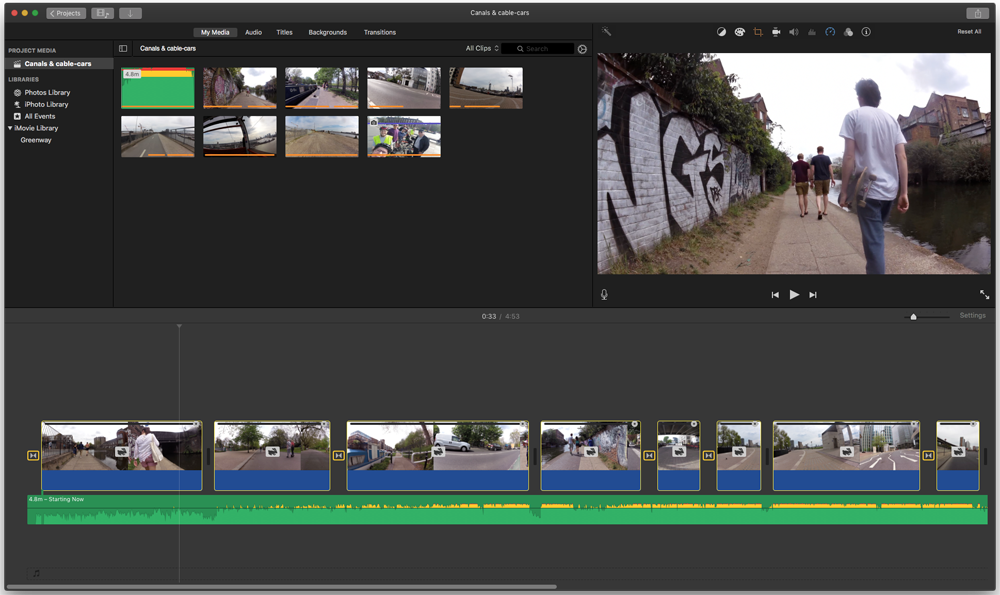Screen dimensions: 1000x595
Task: Click the voiceover microphone icon
Action: 604,295
